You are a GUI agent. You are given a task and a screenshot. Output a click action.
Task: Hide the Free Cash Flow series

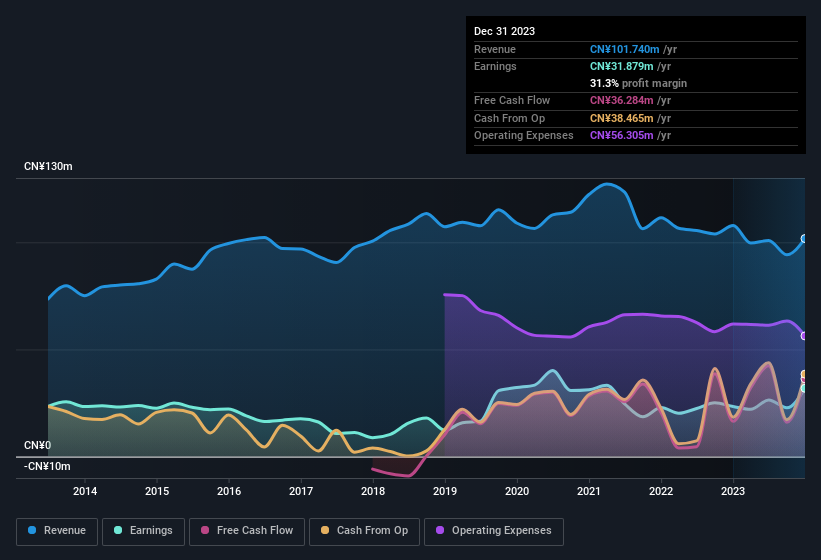click(x=248, y=530)
